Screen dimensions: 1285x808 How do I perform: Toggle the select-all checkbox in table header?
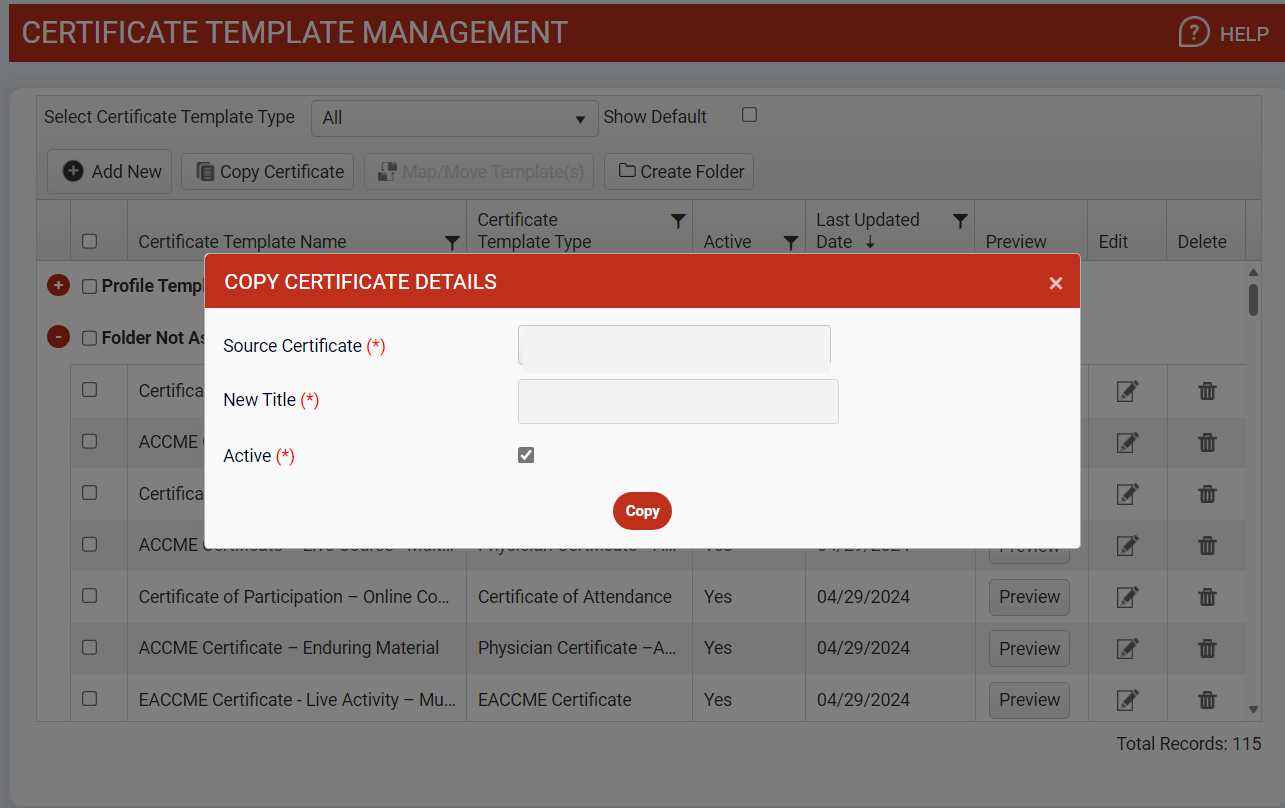click(x=89, y=241)
